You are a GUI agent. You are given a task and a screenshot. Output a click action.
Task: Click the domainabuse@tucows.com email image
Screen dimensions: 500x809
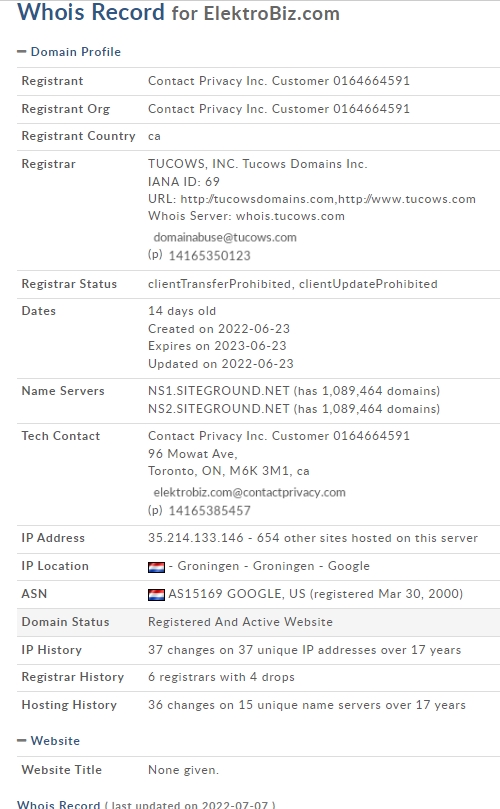point(225,237)
